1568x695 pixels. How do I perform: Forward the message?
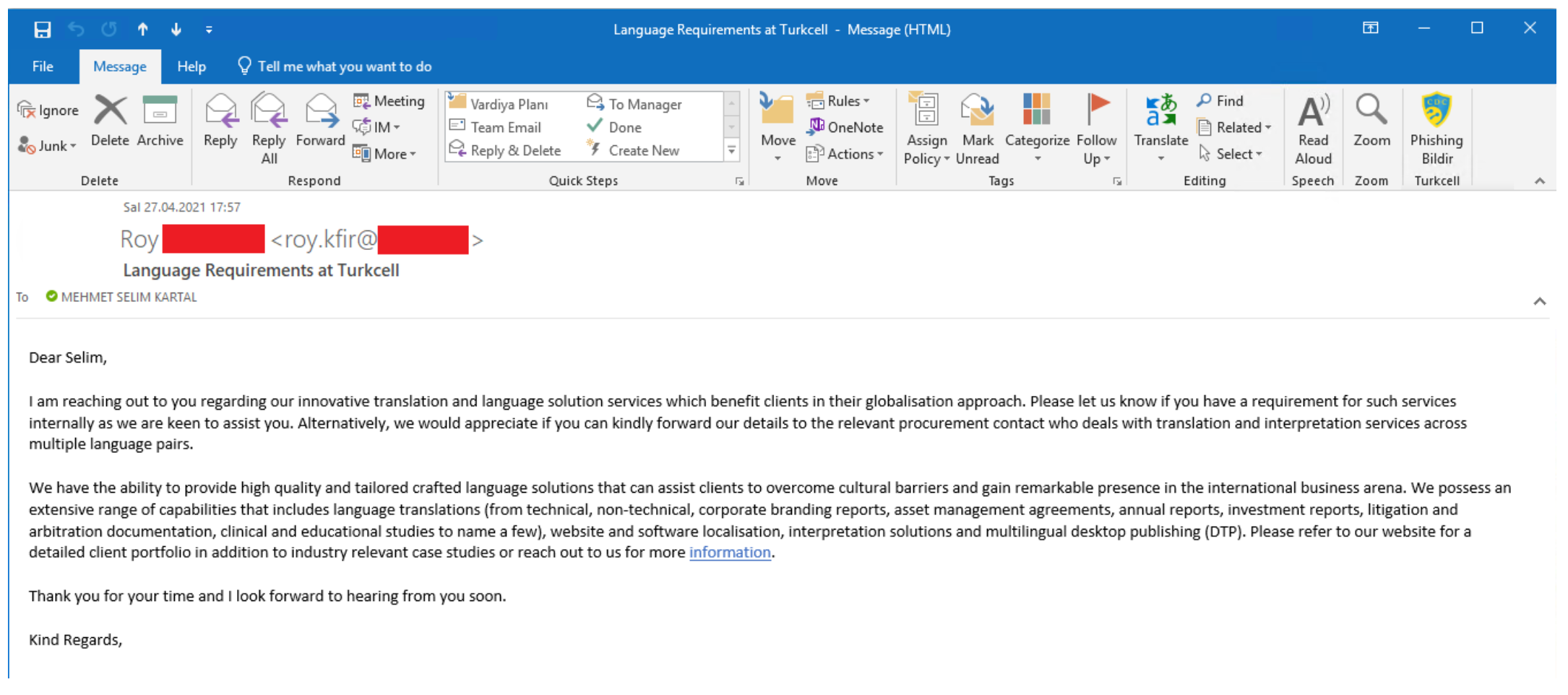click(320, 121)
